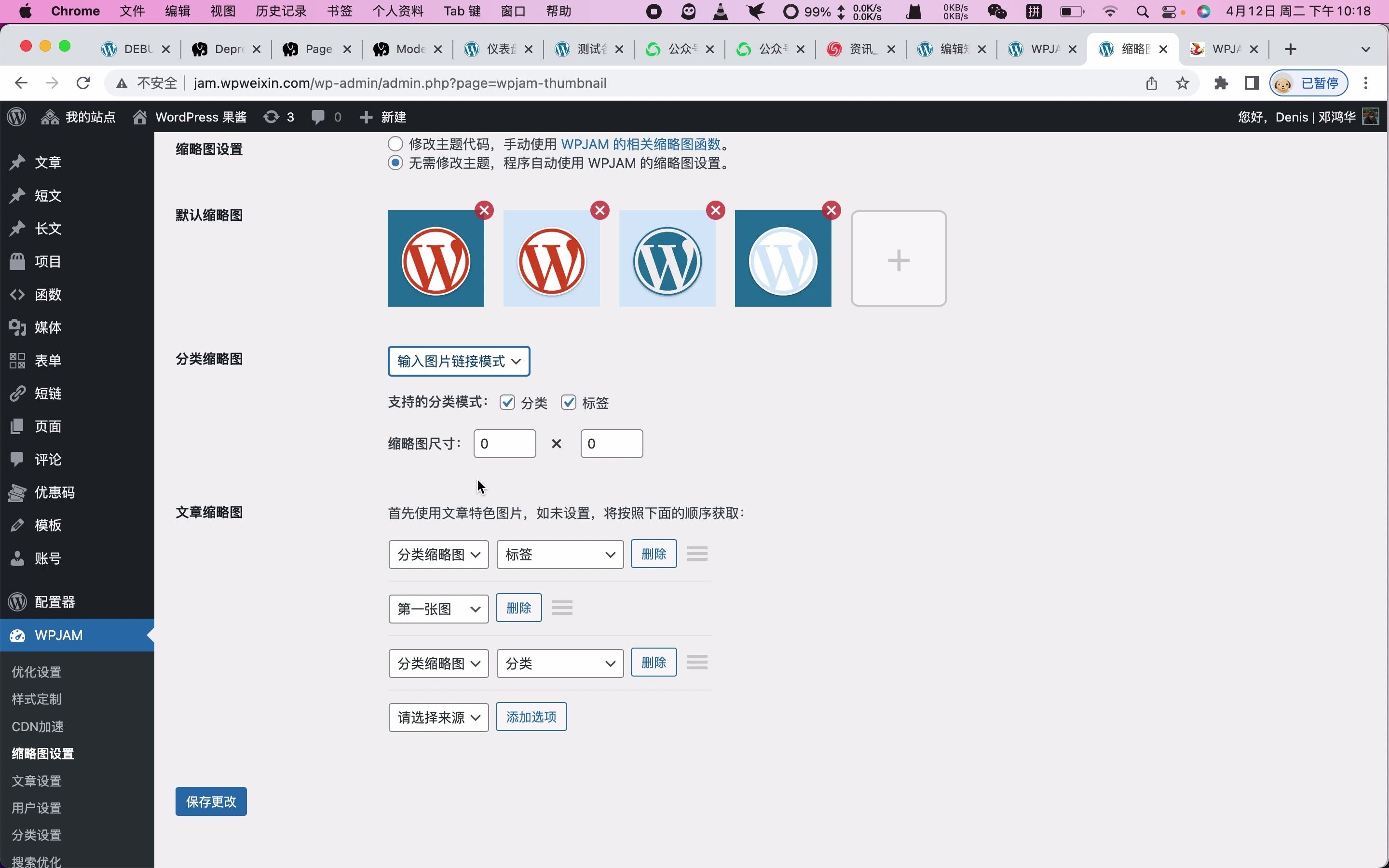1389x868 pixels.
Task: Click the thumbnail width input field
Action: click(x=504, y=444)
